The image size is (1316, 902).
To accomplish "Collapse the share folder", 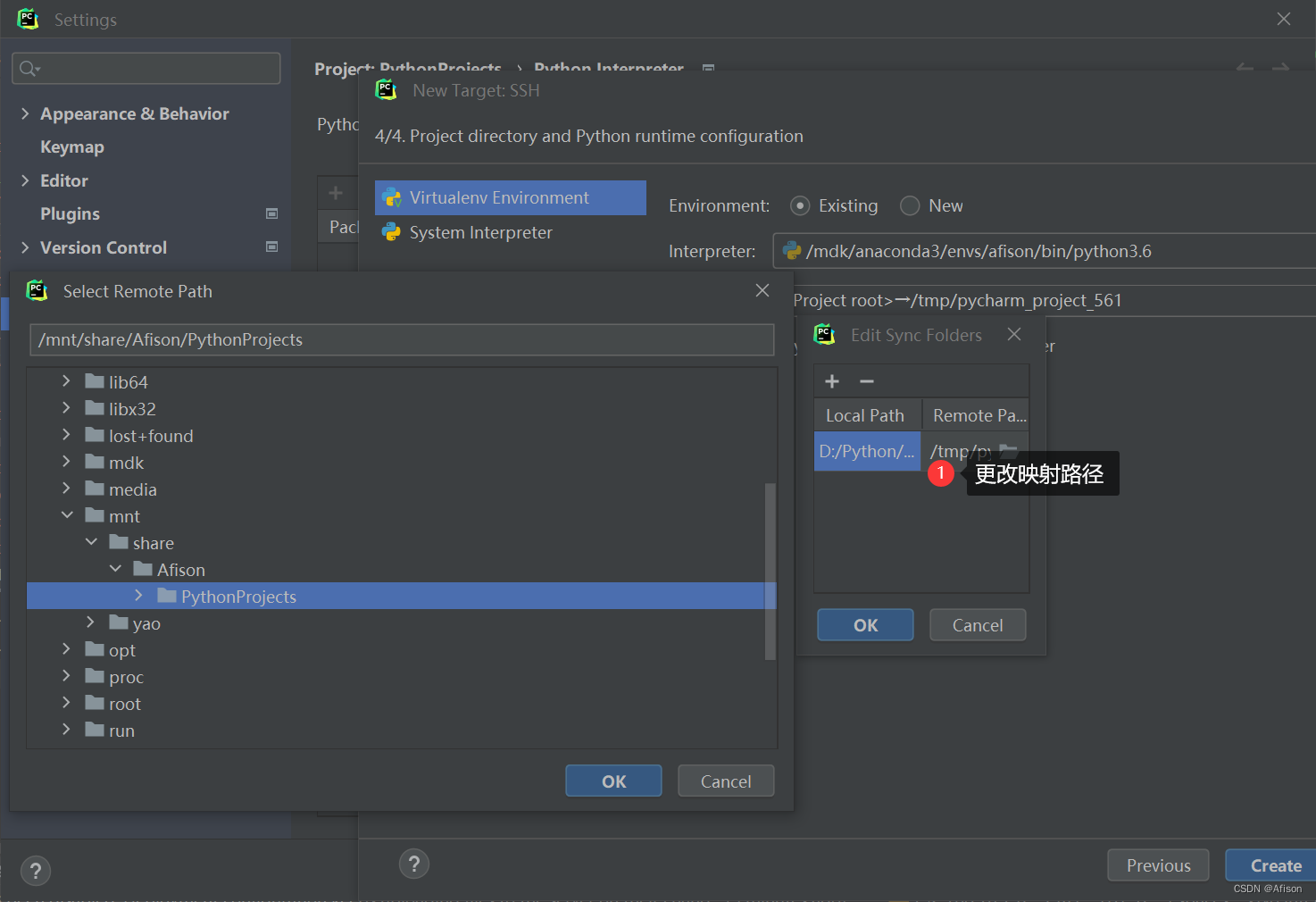I will [x=91, y=541].
